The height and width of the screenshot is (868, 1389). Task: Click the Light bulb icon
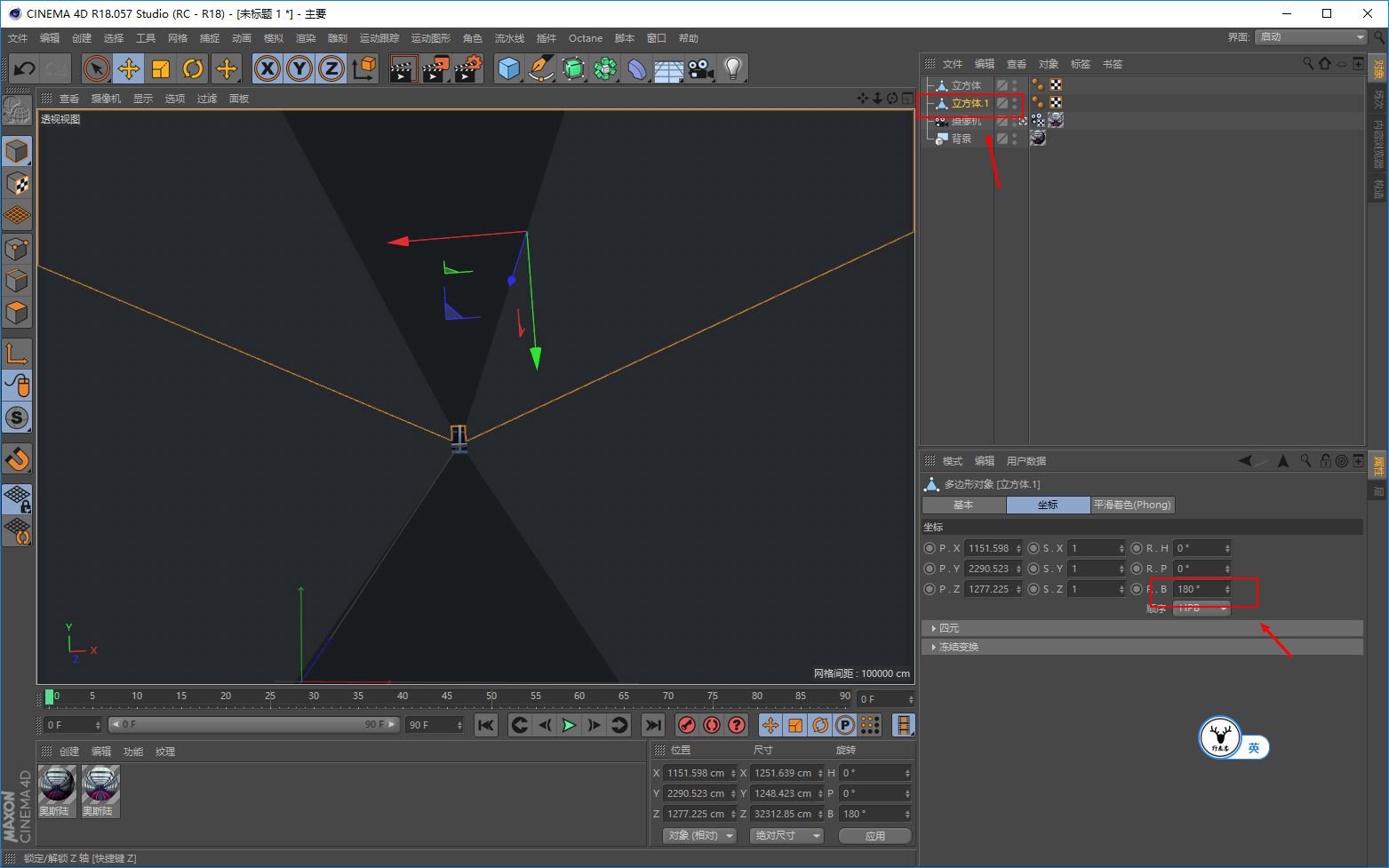(732, 68)
